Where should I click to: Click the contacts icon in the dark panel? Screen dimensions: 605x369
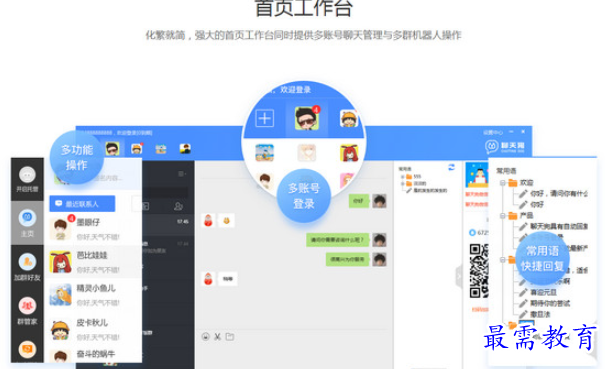(178, 206)
